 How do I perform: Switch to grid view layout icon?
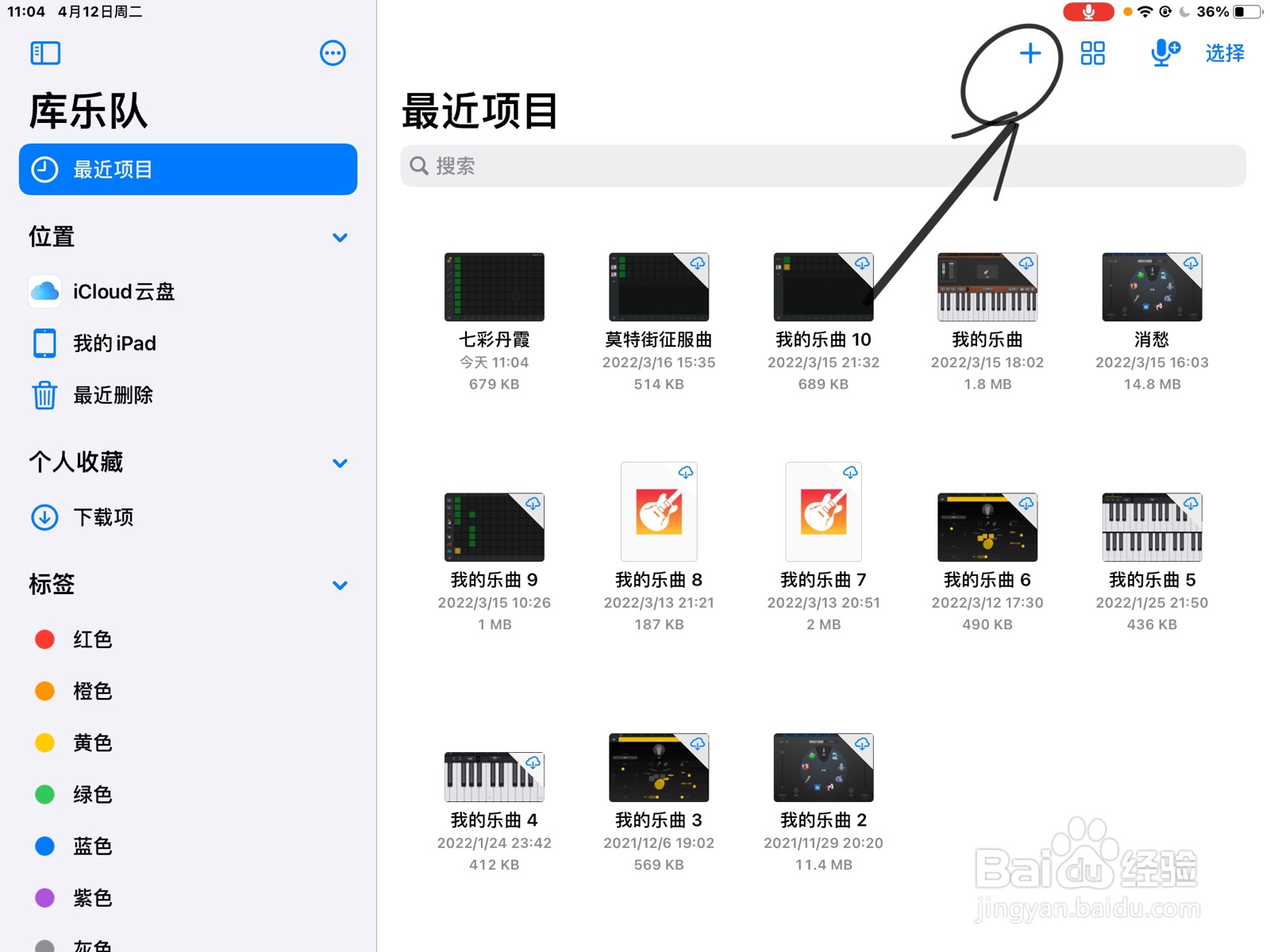click(1092, 53)
